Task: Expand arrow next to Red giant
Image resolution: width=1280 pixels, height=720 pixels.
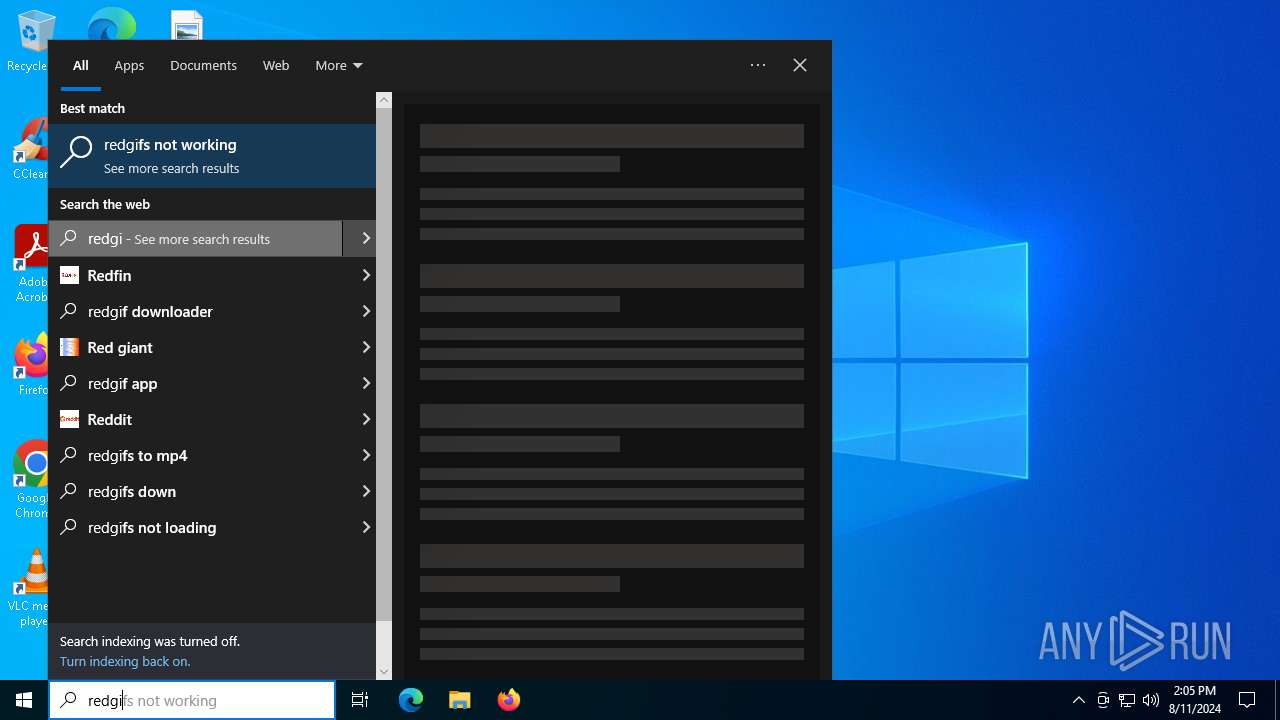Action: 366,347
